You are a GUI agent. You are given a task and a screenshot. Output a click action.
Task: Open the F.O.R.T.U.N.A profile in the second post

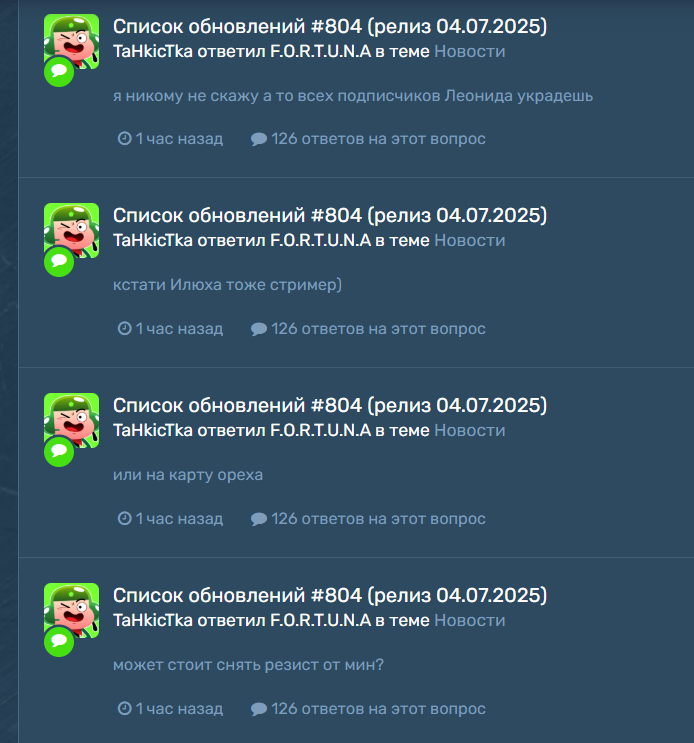pos(321,240)
